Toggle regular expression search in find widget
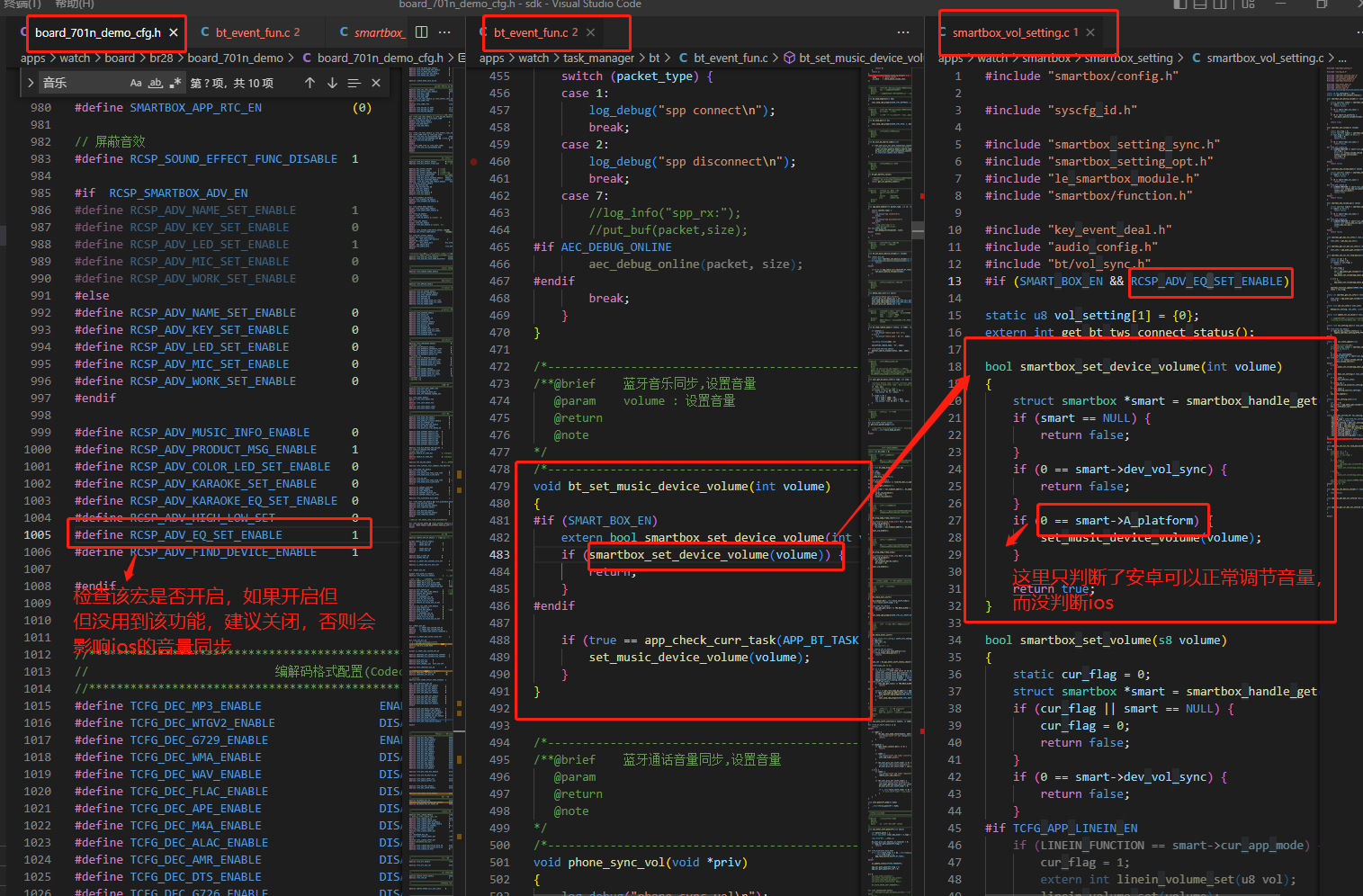 (x=175, y=83)
